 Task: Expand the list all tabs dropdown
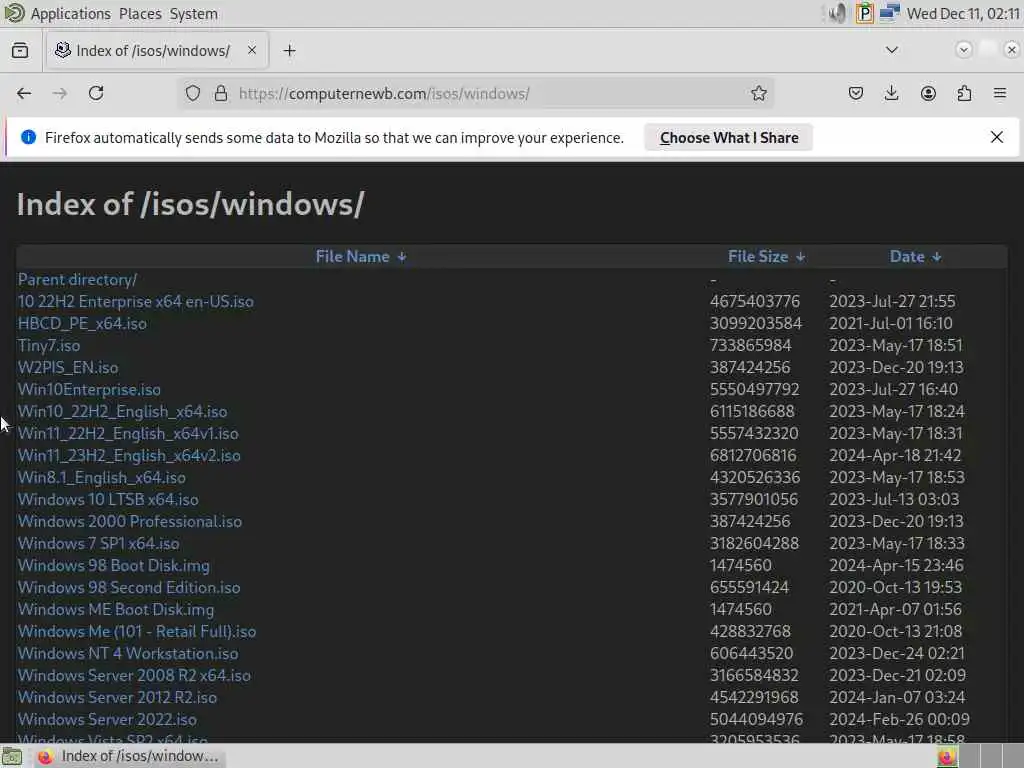click(x=891, y=50)
